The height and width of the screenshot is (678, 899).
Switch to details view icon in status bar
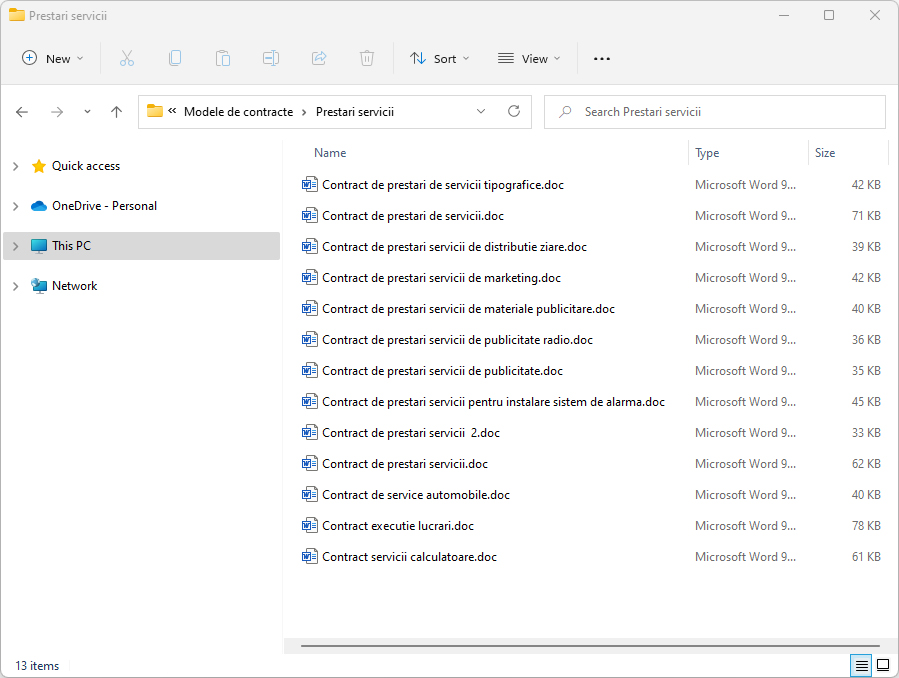(861, 665)
